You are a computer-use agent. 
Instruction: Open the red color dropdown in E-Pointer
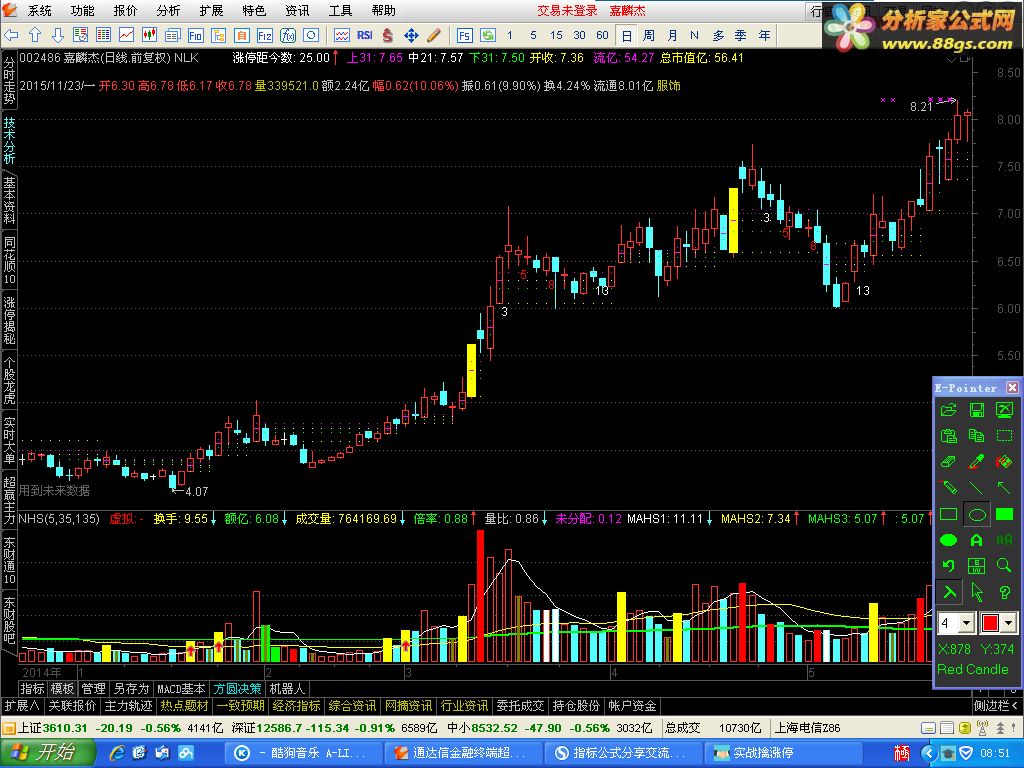point(1009,623)
